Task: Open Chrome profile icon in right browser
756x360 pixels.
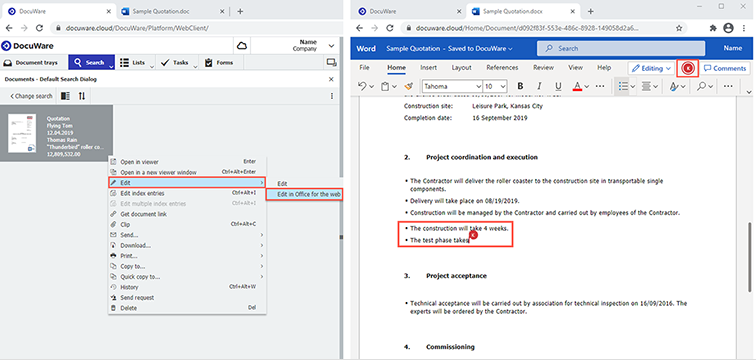Action: pos(729,28)
